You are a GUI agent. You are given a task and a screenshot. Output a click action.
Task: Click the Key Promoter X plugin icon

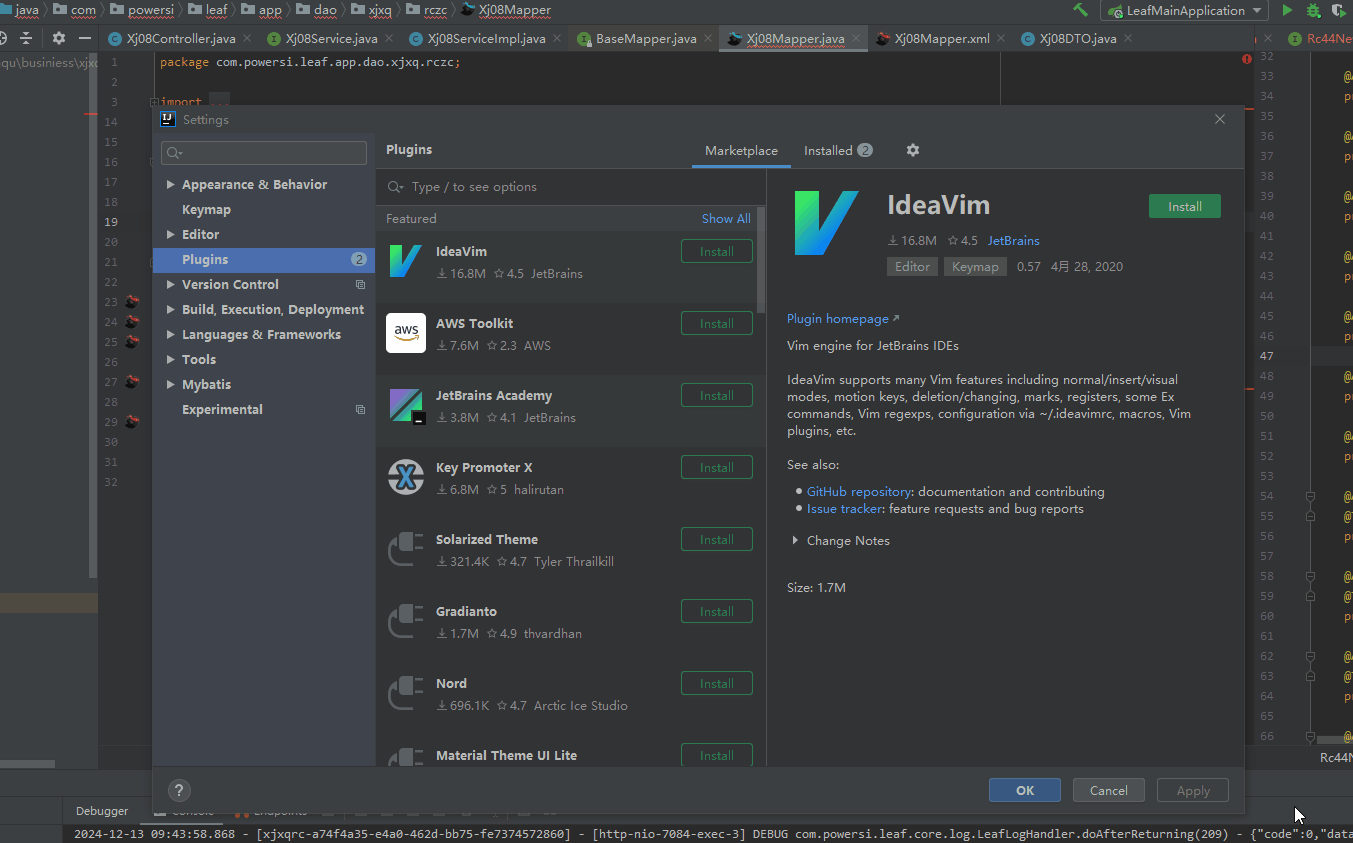pos(405,477)
